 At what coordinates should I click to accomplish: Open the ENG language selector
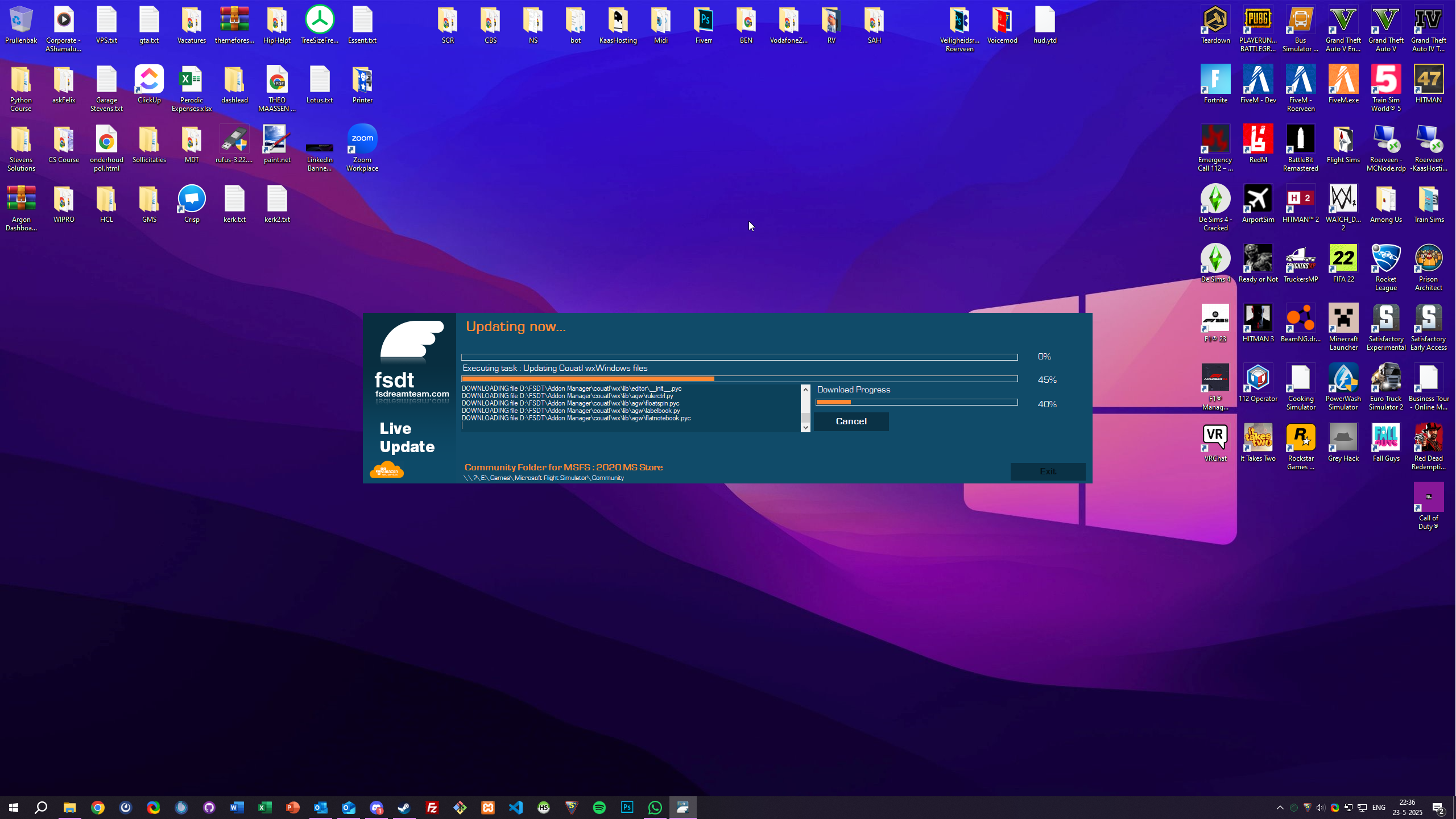[1379, 808]
